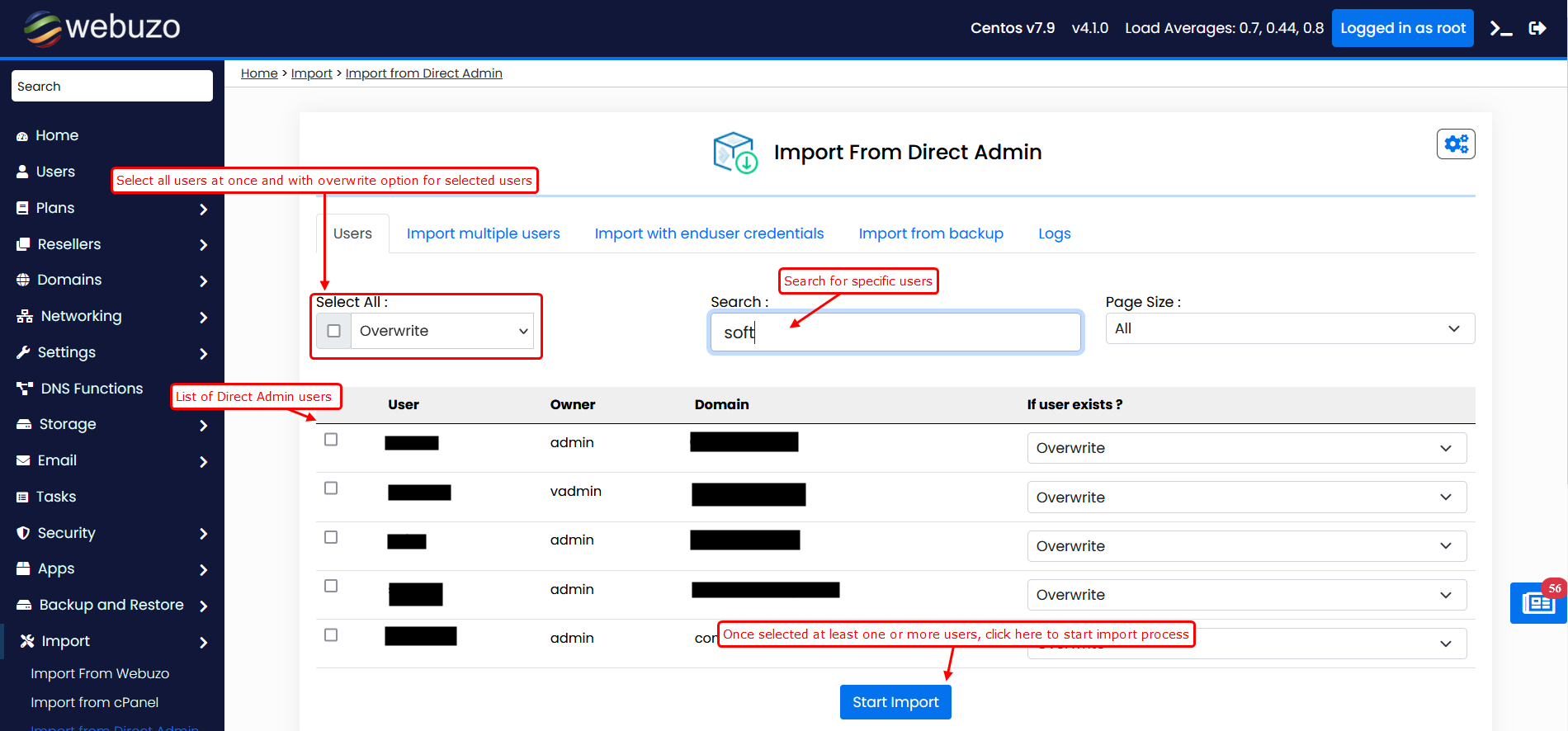The image size is (1568, 731).
Task: Open the settings gears icon on panel
Action: [x=1456, y=144]
